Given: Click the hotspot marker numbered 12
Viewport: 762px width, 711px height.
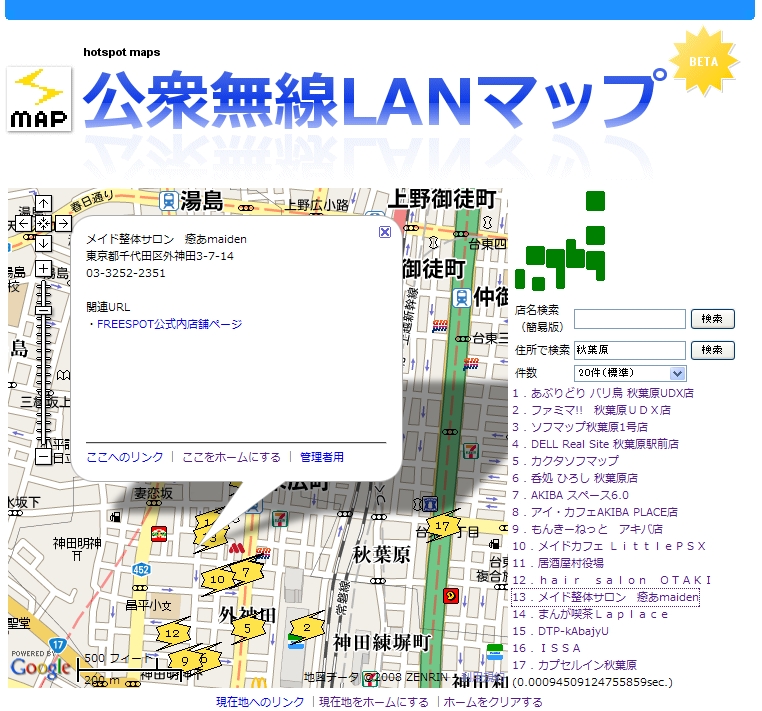Looking at the screenshot, I should point(173,633).
